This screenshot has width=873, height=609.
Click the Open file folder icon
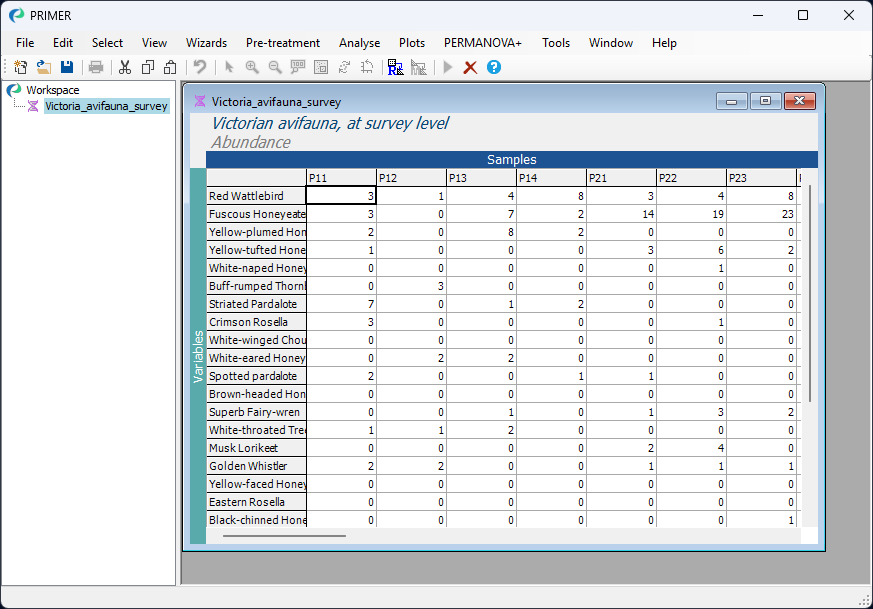[x=44, y=67]
